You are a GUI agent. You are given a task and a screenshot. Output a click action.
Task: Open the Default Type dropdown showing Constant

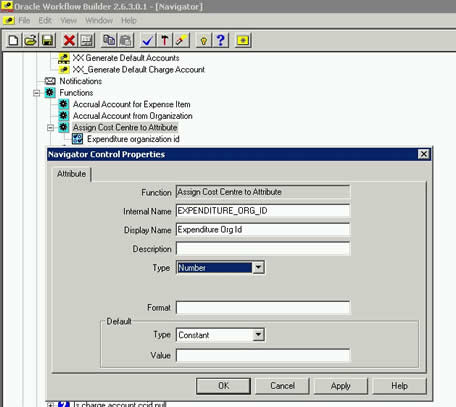click(258, 335)
